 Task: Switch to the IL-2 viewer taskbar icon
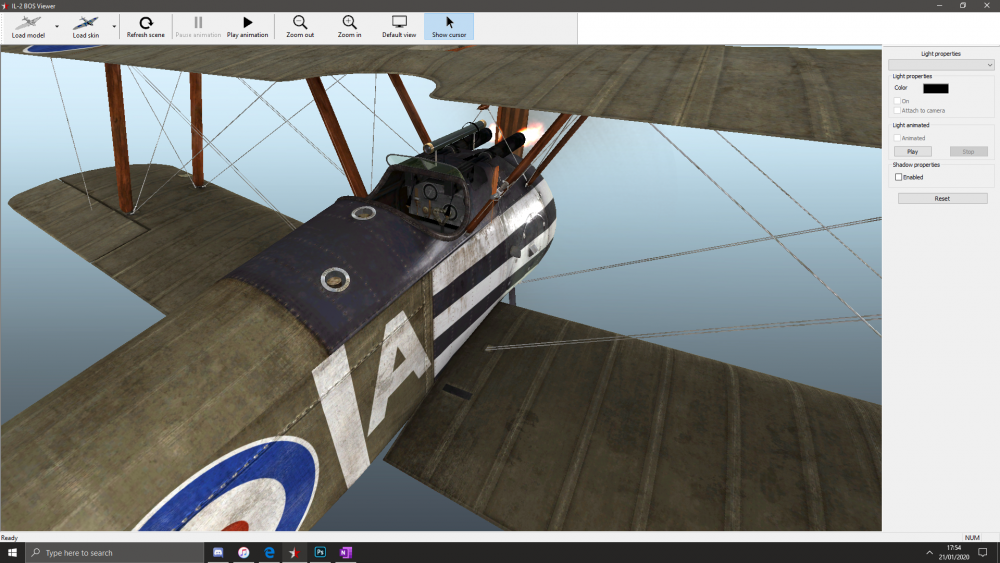(295, 553)
